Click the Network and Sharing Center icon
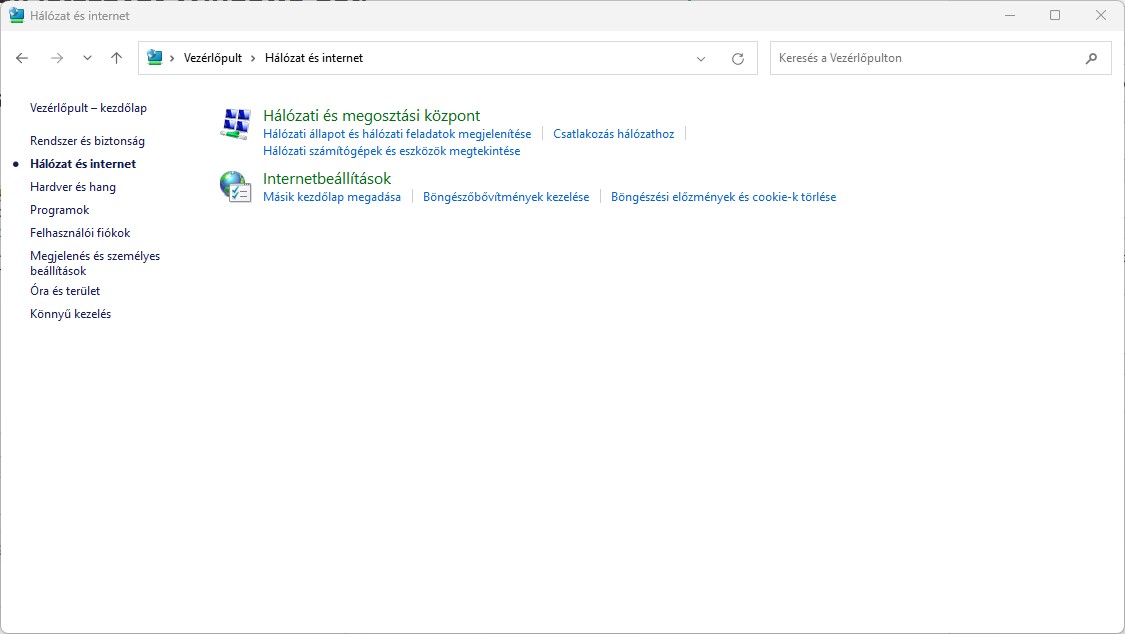The image size is (1125, 634). point(235,124)
